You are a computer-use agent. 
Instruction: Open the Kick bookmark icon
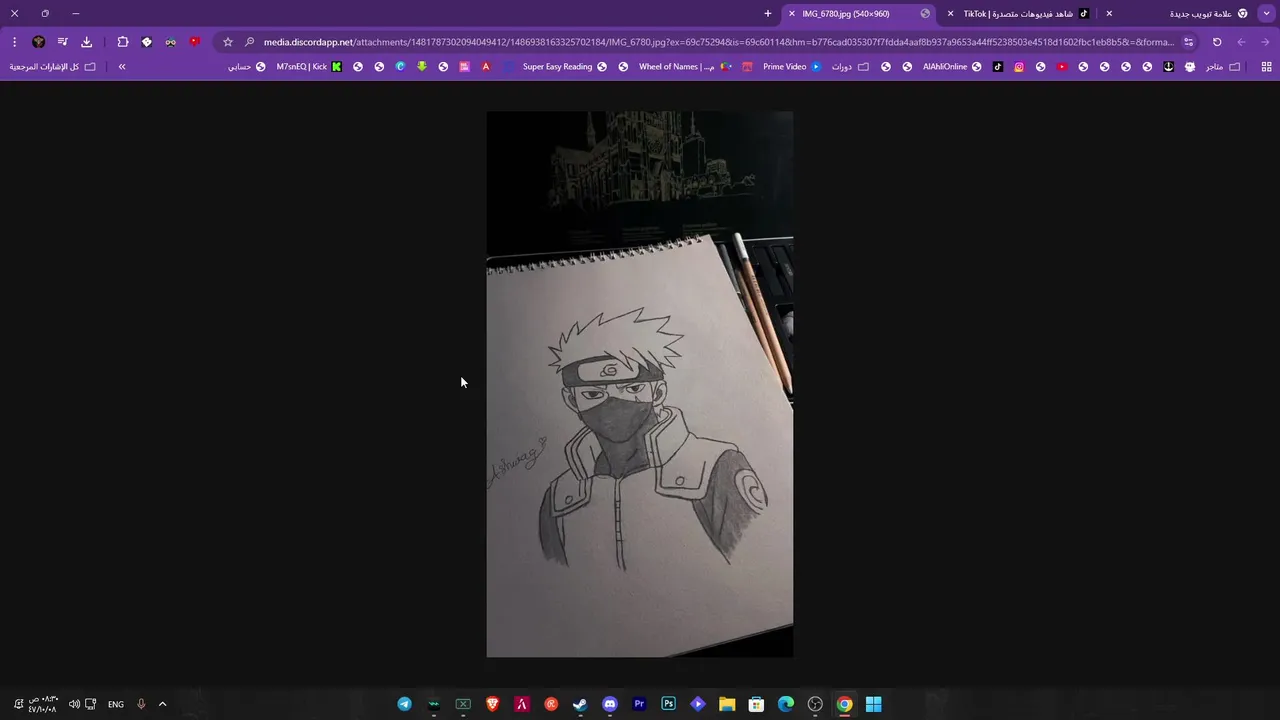pos(337,67)
